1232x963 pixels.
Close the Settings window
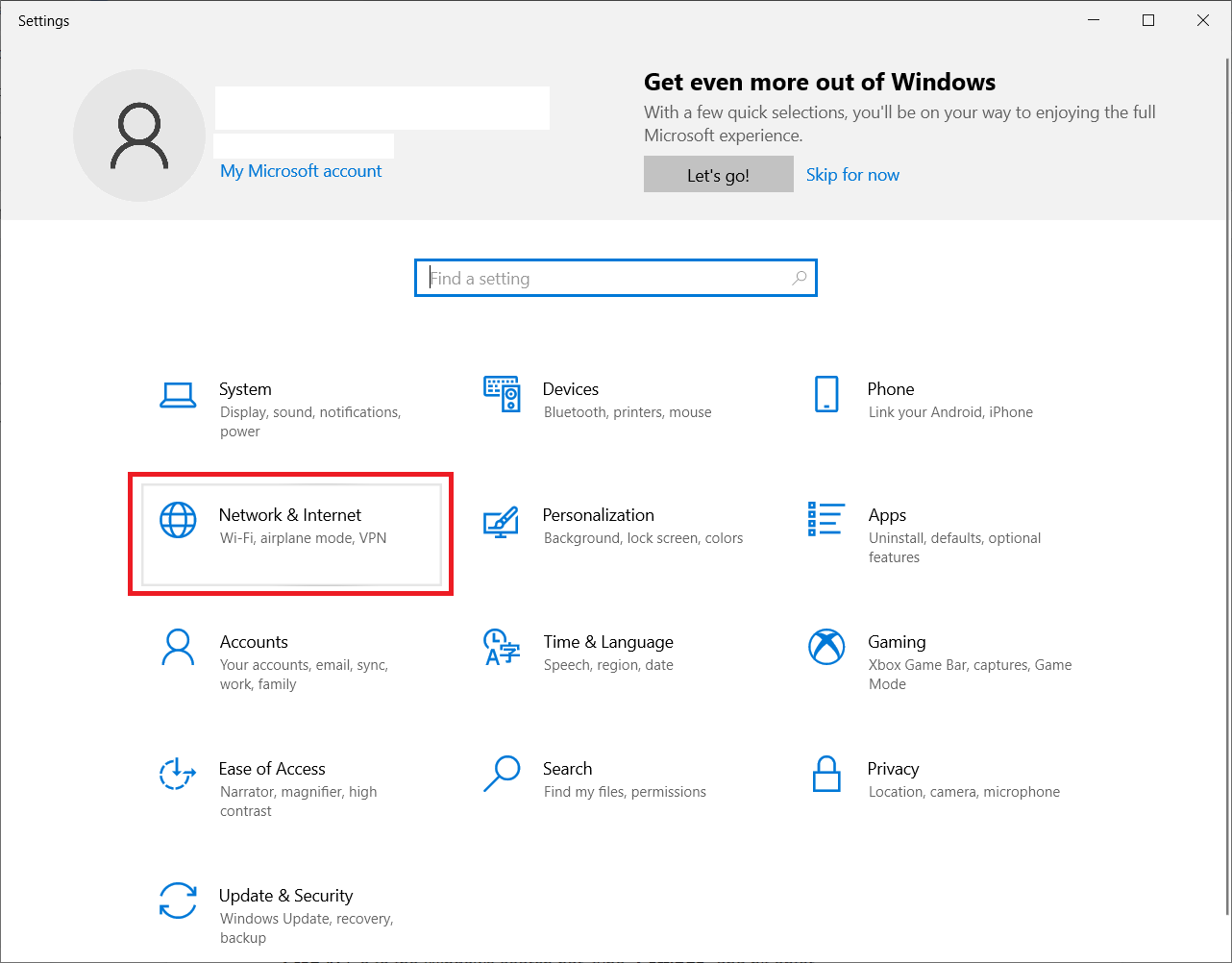click(x=1203, y=20)
